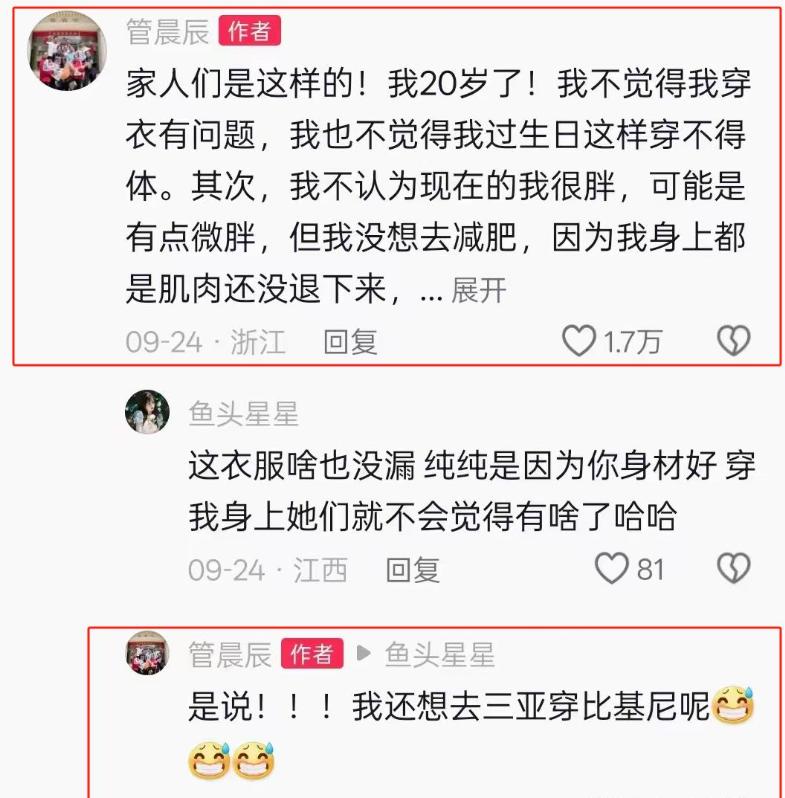Like the author's top comment with the heart icon
785x798 pixels.
tap(579, 340)
